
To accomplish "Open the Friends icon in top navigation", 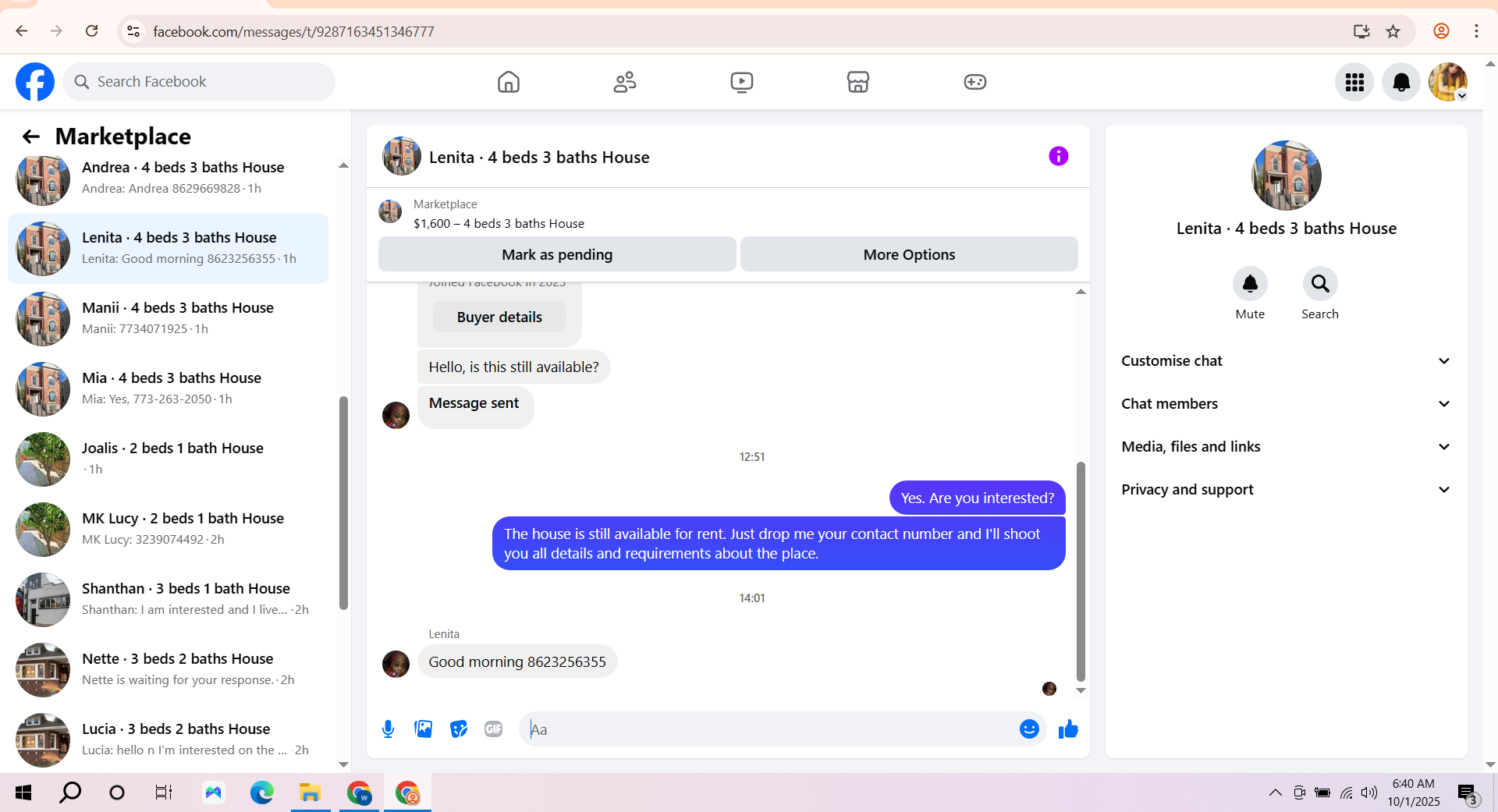I will 625,82.
